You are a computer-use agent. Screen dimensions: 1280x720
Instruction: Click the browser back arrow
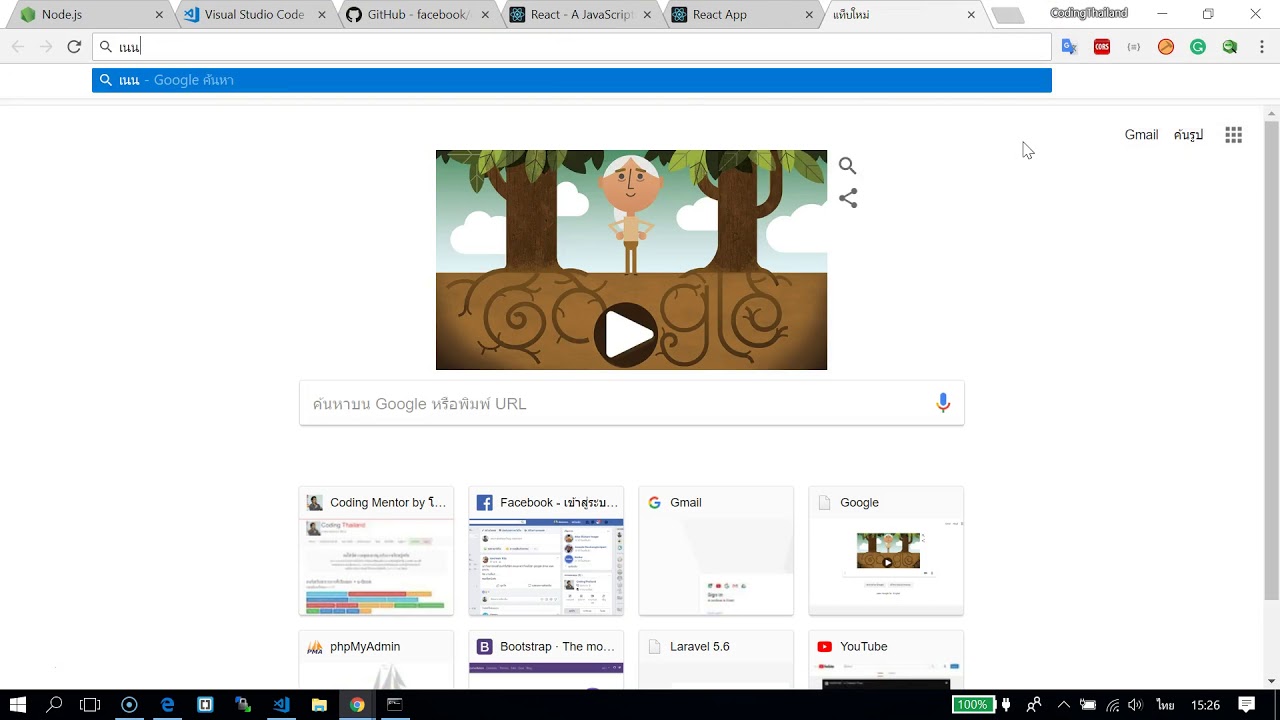coord(18,47)
